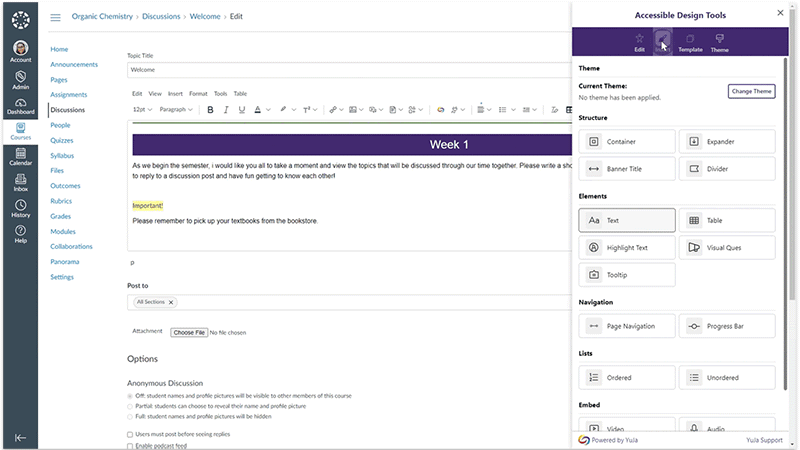Screen dimensions: 800x450
Task: Click the Bold formatting icon
Action: click(x=210, y=109)
